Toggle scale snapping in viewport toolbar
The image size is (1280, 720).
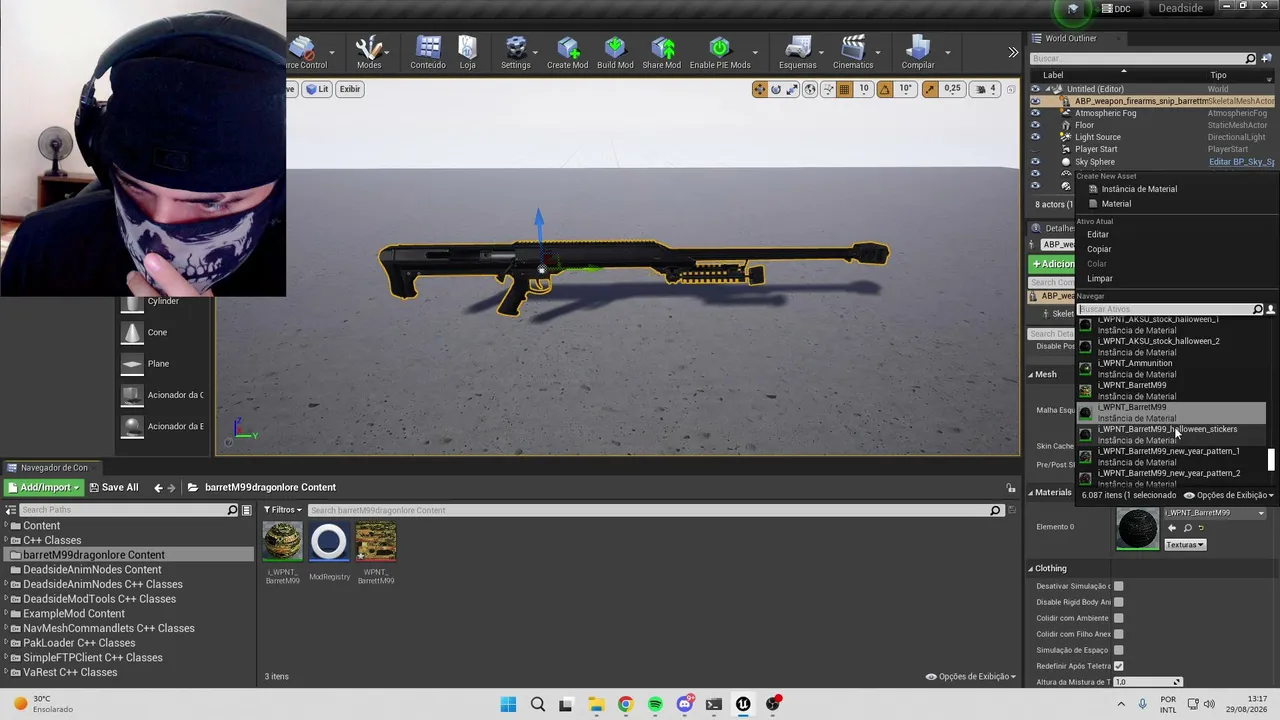pos(930,89)
